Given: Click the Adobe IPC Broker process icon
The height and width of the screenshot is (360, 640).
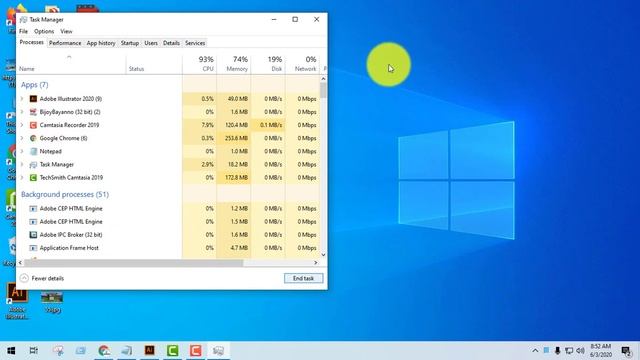Looking at the screenshot, I should coord(33,235).
